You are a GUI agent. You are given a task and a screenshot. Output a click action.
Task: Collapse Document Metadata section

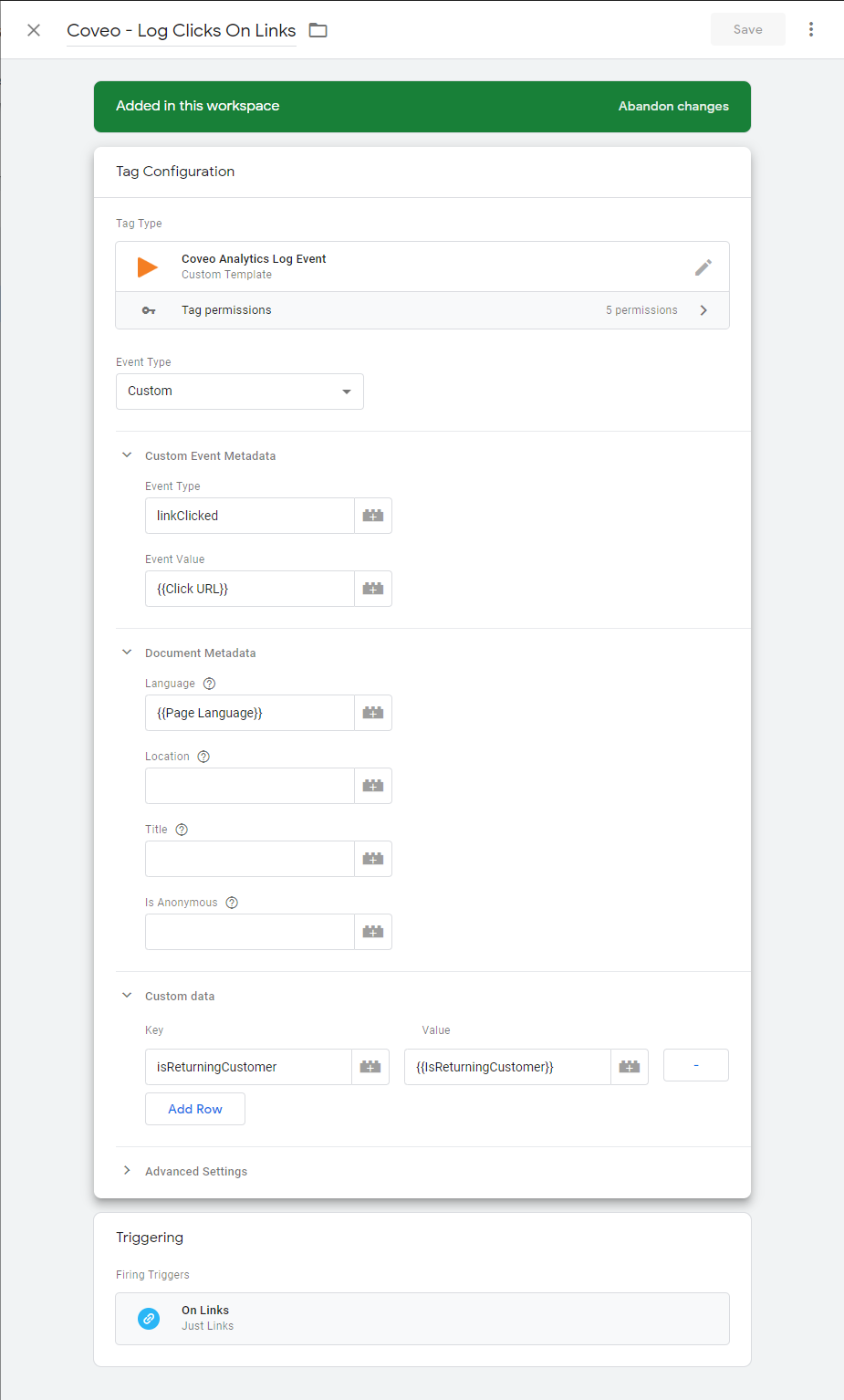tap(127, 653)
